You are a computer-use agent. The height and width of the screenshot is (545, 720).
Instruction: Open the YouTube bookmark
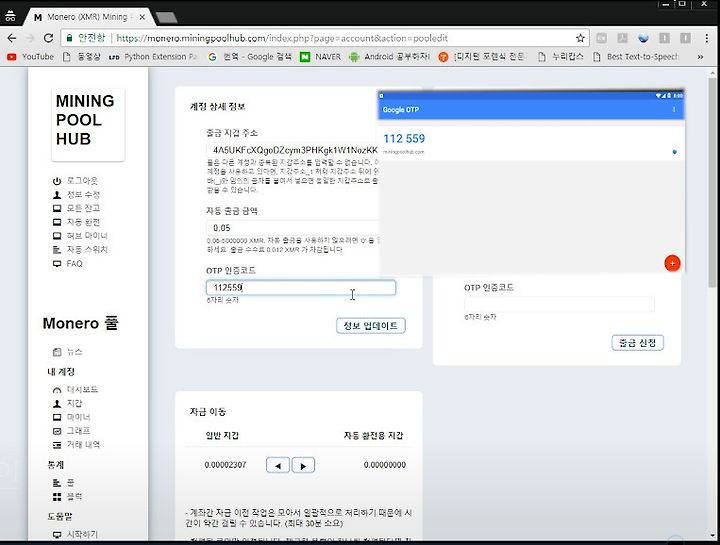tap(31, 56)
